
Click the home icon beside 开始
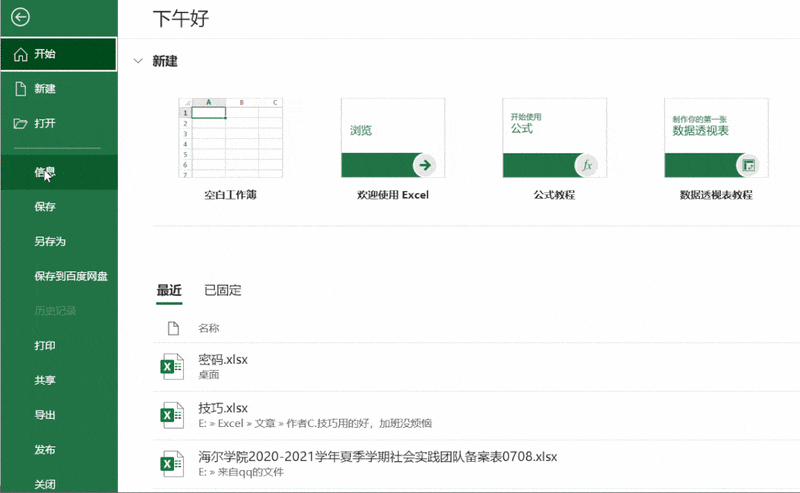pos(20,54)
